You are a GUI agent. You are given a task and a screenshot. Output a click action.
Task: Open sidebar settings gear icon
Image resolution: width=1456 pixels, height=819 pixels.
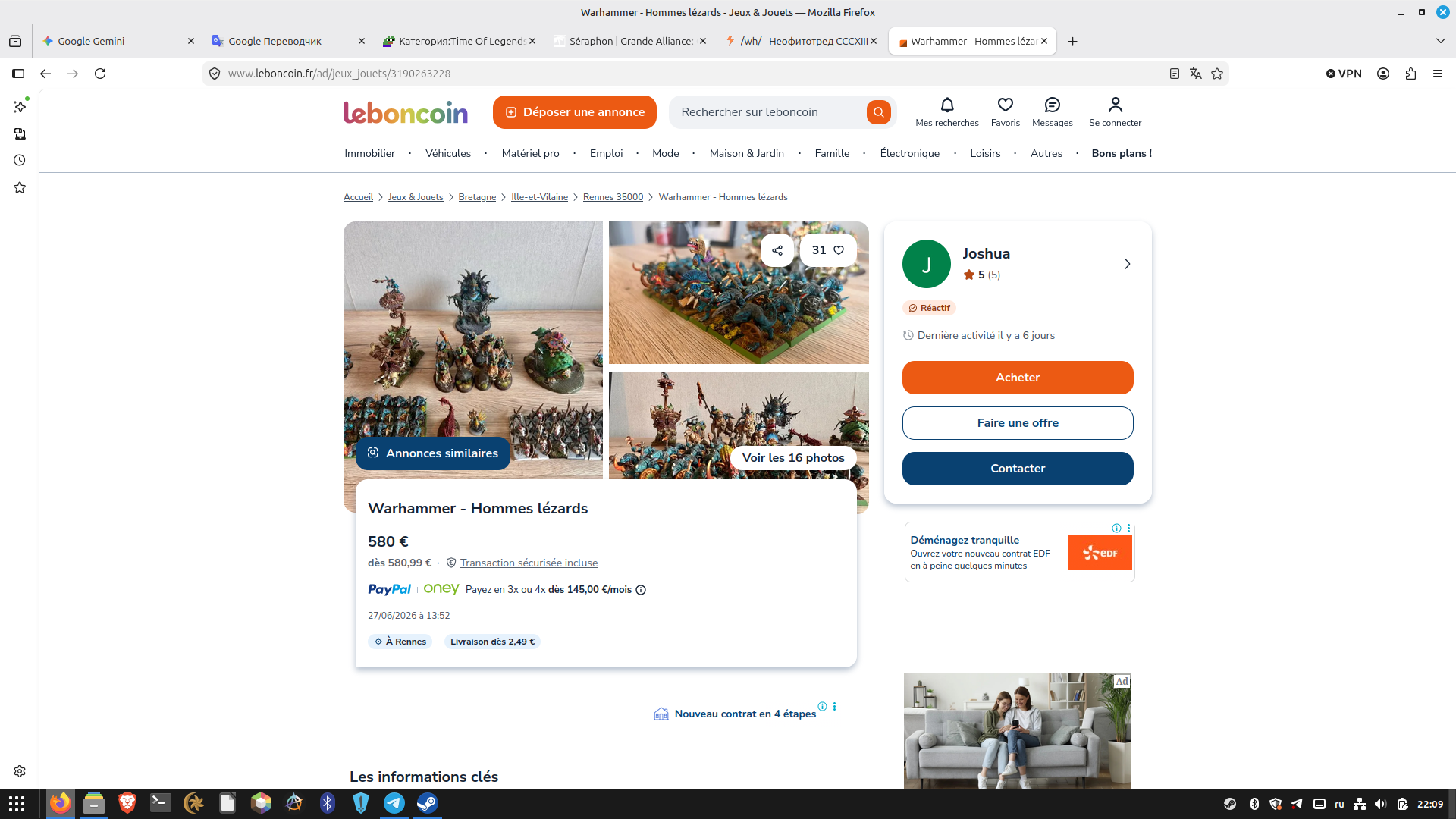click(x=20, y=771)
